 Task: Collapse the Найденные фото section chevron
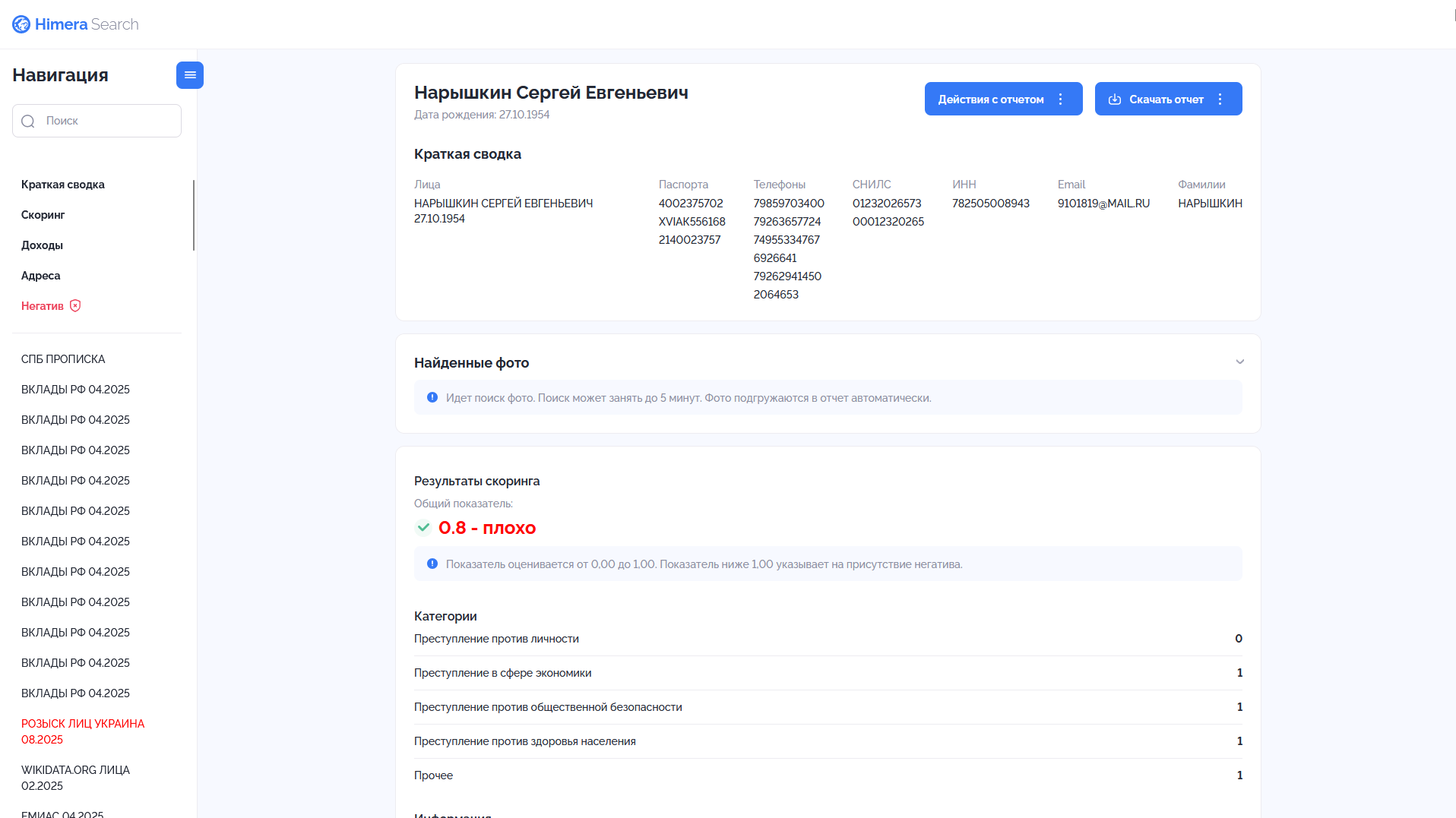[1240, 362]
